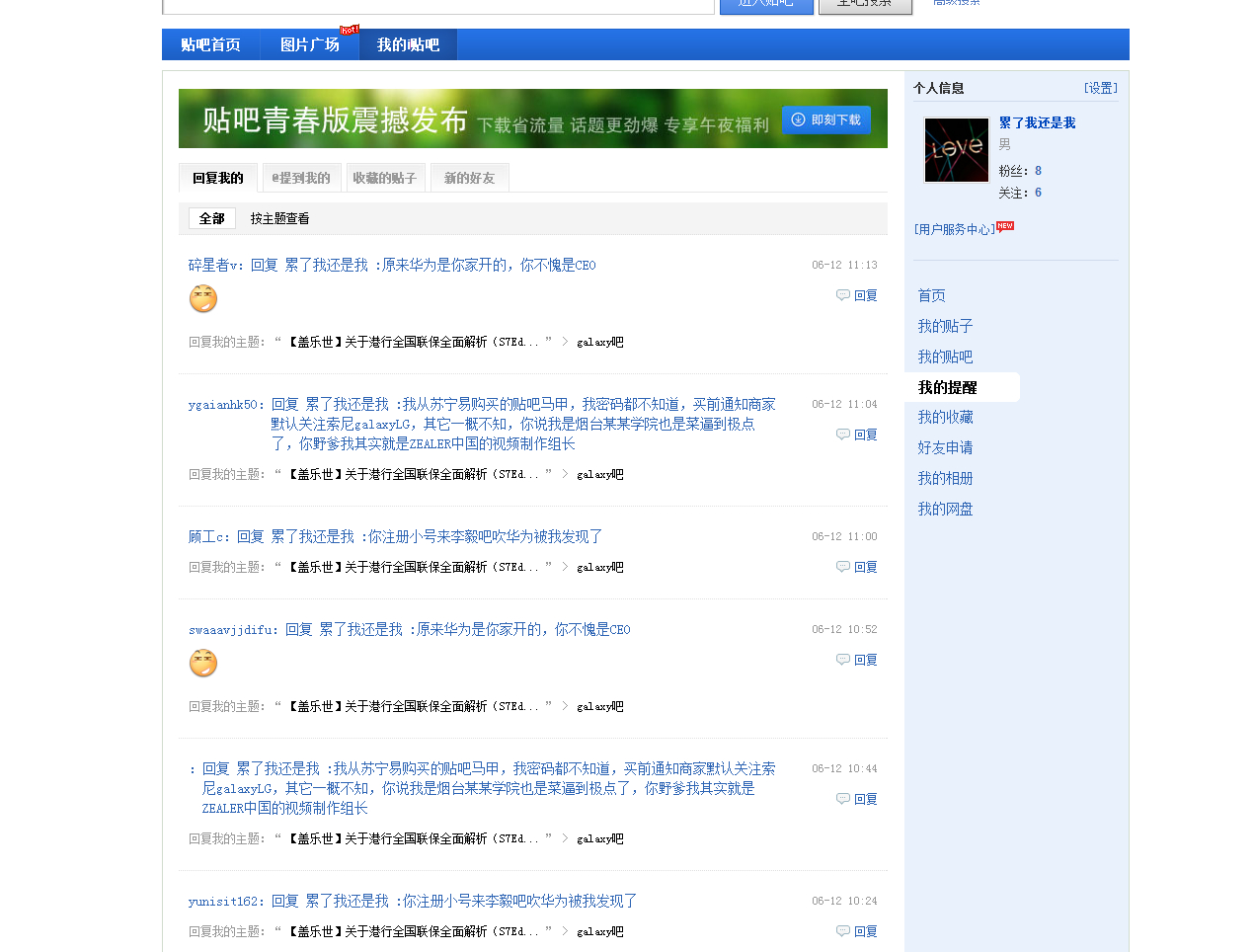Open the [用户服务中心] link
The image size is (1254, 952).
(x=956, y=229)
